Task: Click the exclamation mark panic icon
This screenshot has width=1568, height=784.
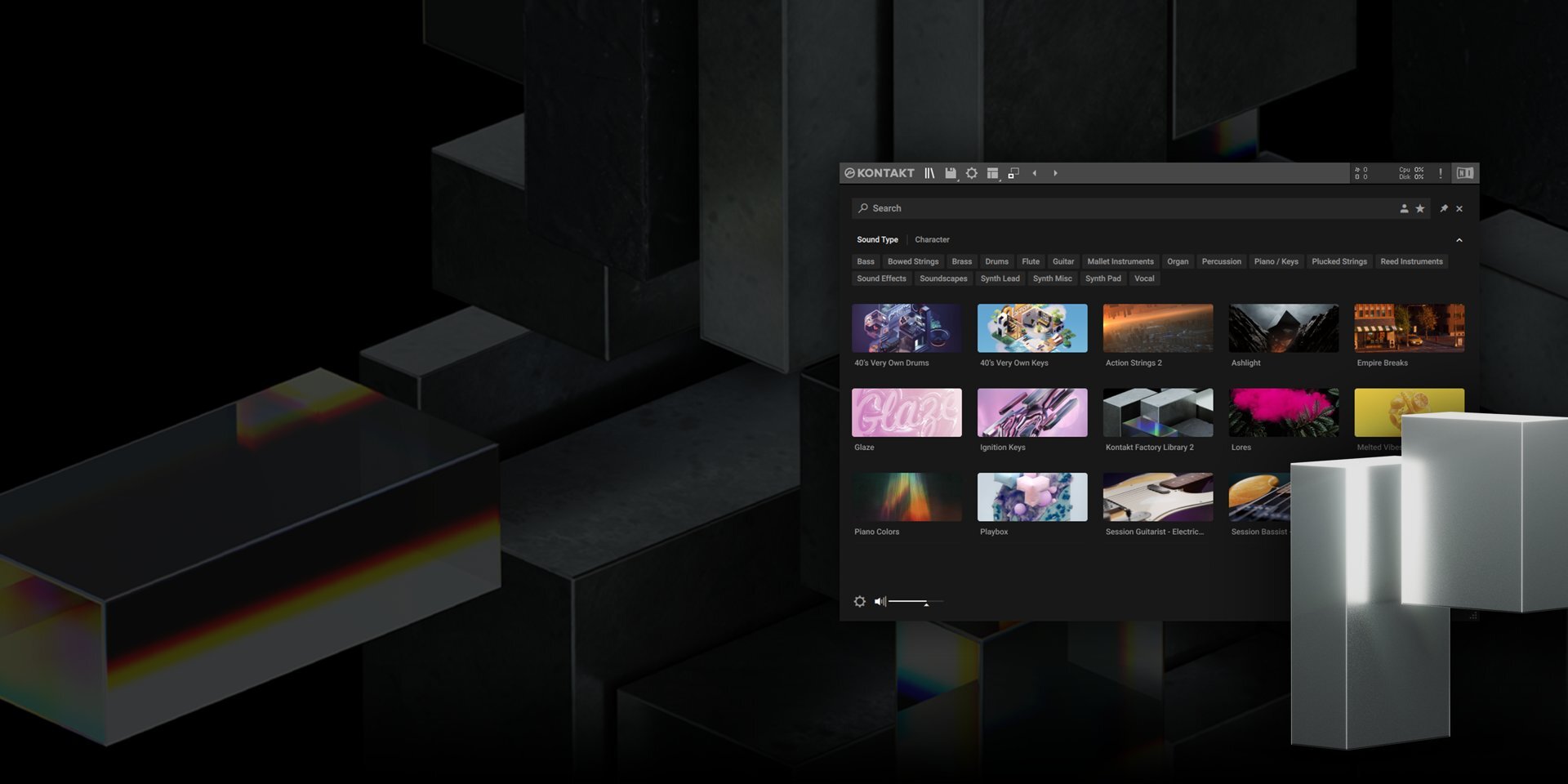Action: point(1441,173)
